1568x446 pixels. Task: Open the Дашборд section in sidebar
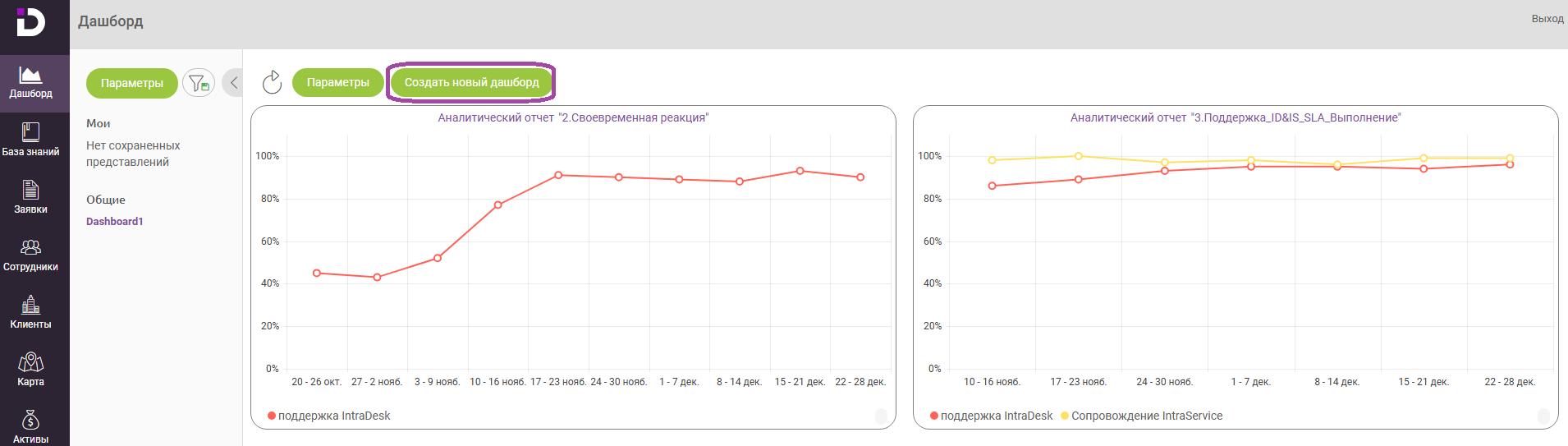click(30, 82)
